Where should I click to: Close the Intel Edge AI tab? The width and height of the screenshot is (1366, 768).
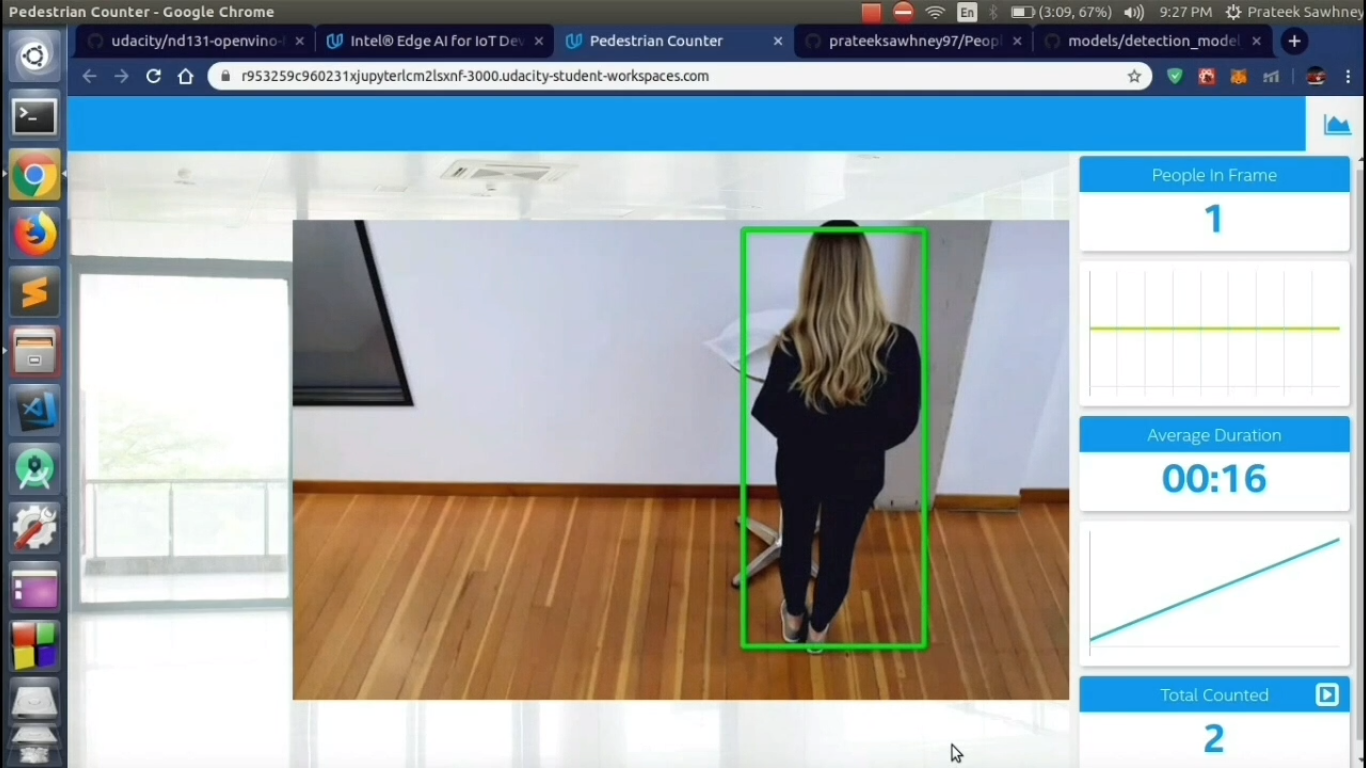[x=539, y=41]
